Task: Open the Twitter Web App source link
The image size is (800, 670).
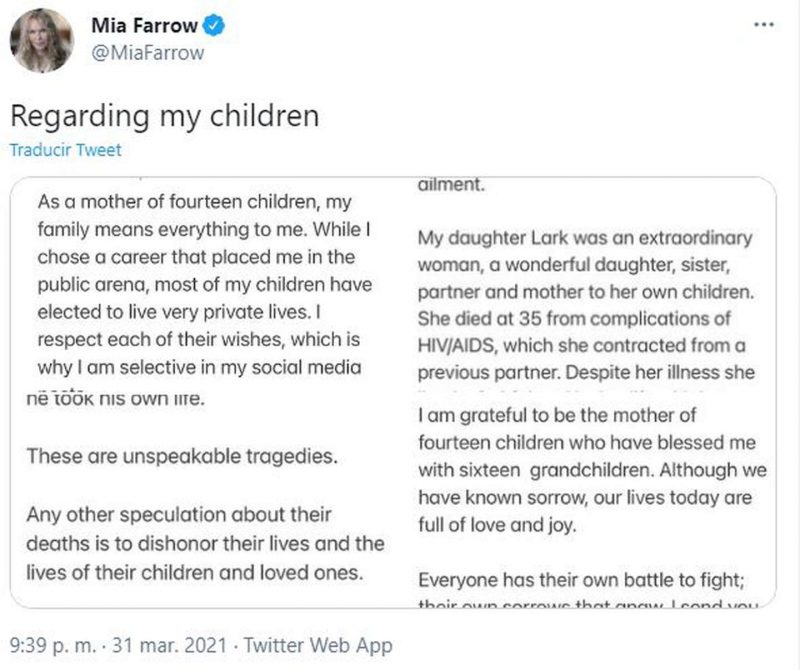Action: (x=318, y=645)
